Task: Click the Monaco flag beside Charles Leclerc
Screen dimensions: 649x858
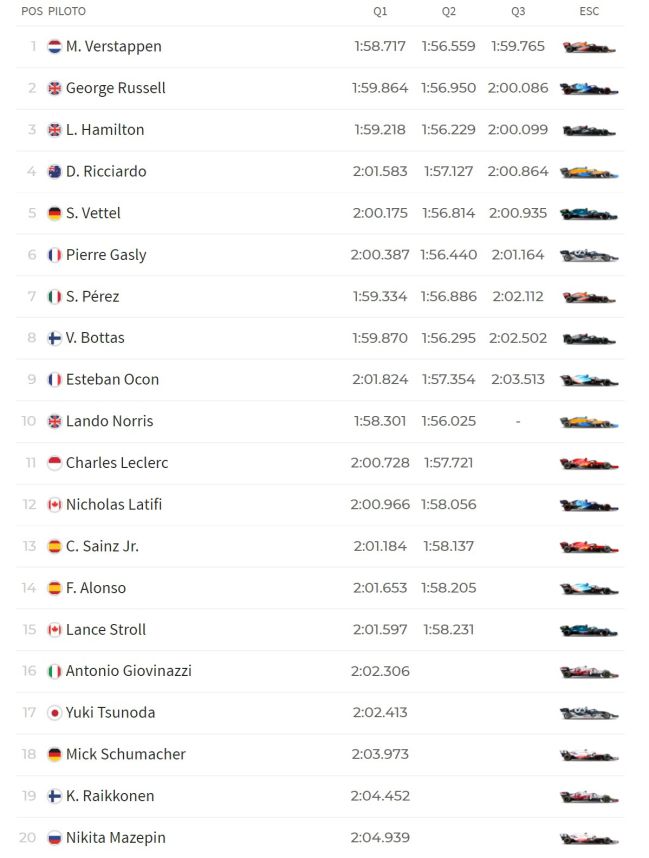Action: point(55,463)
